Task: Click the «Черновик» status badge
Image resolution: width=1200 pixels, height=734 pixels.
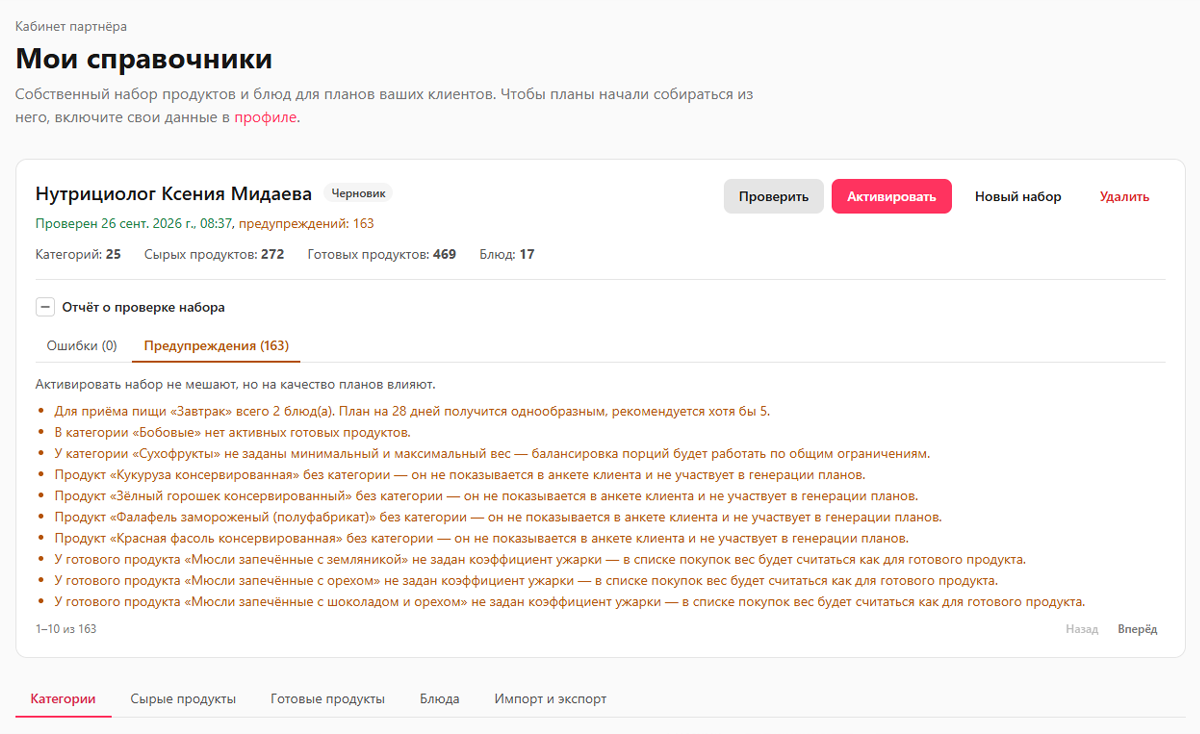Action: 359,194
